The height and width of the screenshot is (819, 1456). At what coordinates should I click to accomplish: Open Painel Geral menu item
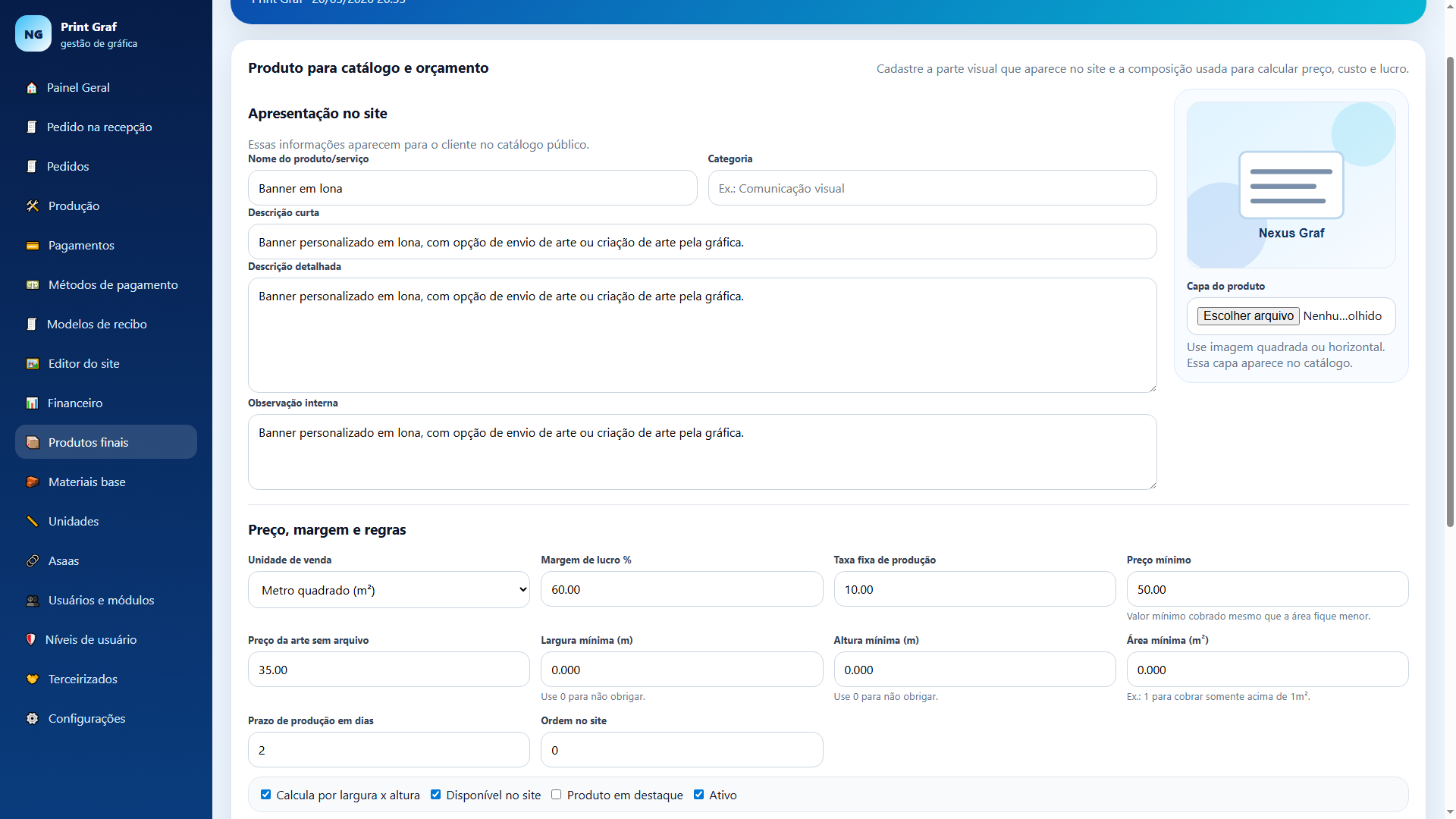tap(106, 88)
